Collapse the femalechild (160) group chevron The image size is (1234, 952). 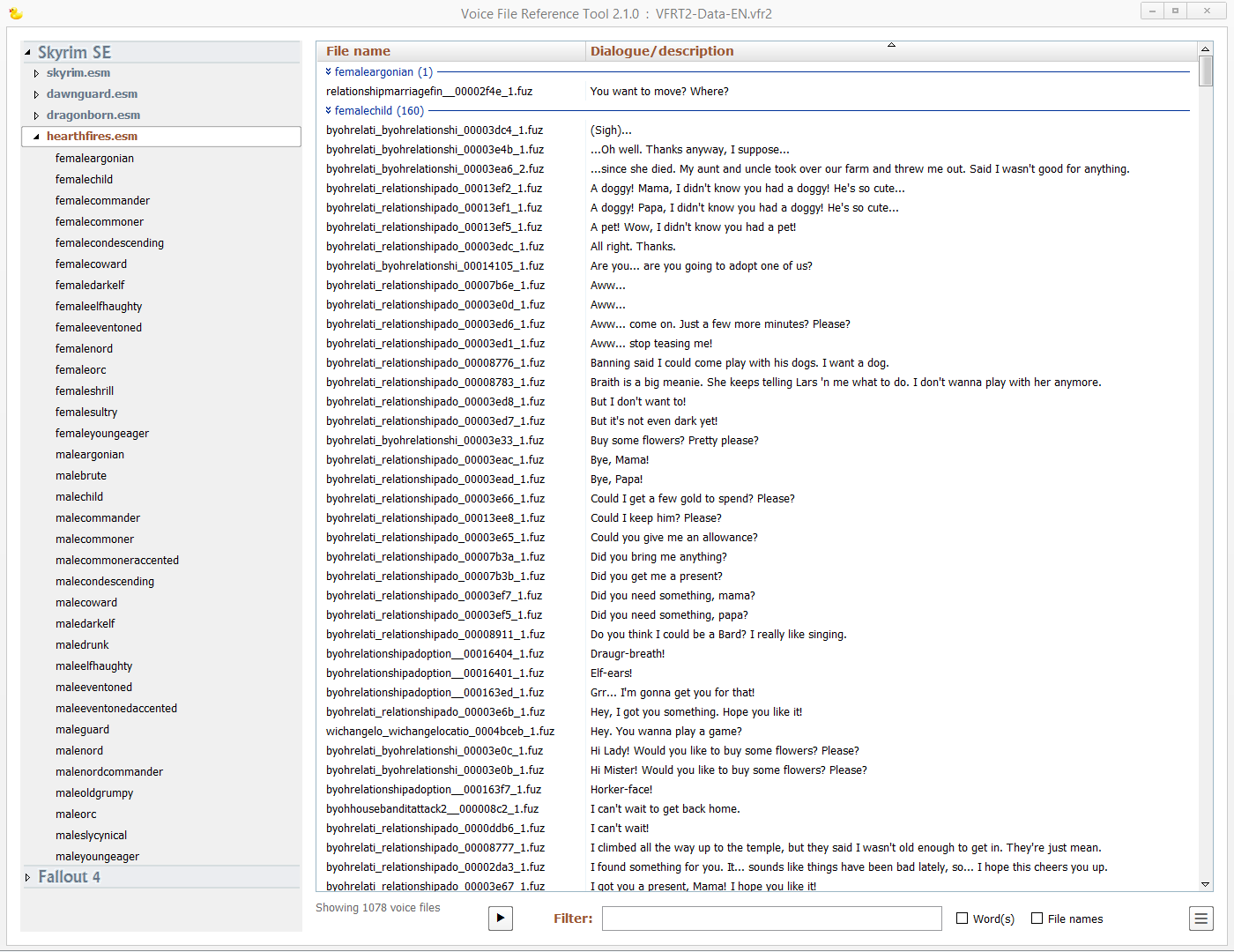point(329,111)
